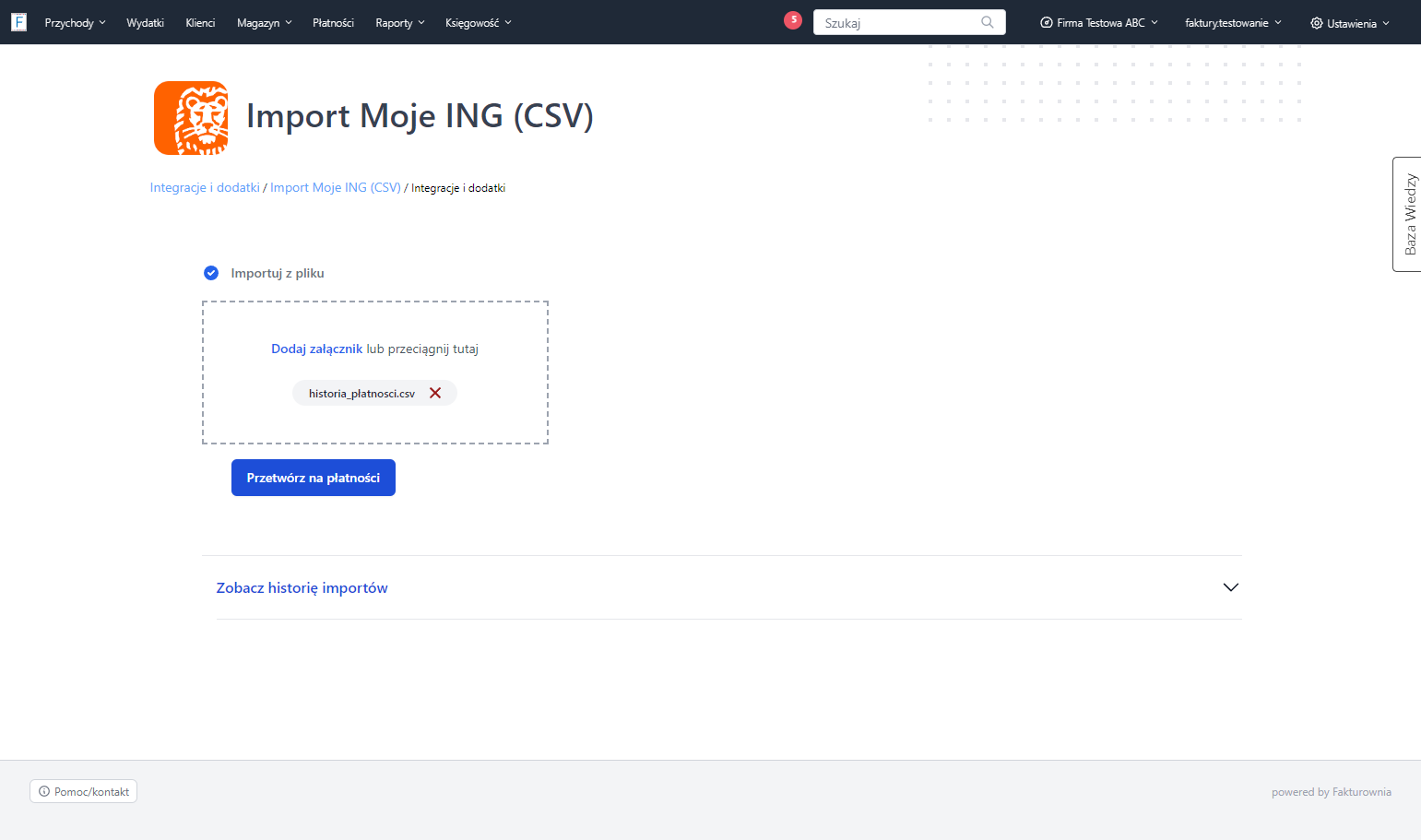Click the compass icon beside Firma Testowa ABC
This screenshot has width=1421, height=840.
pyautogui.click(x=1047, y=22)
